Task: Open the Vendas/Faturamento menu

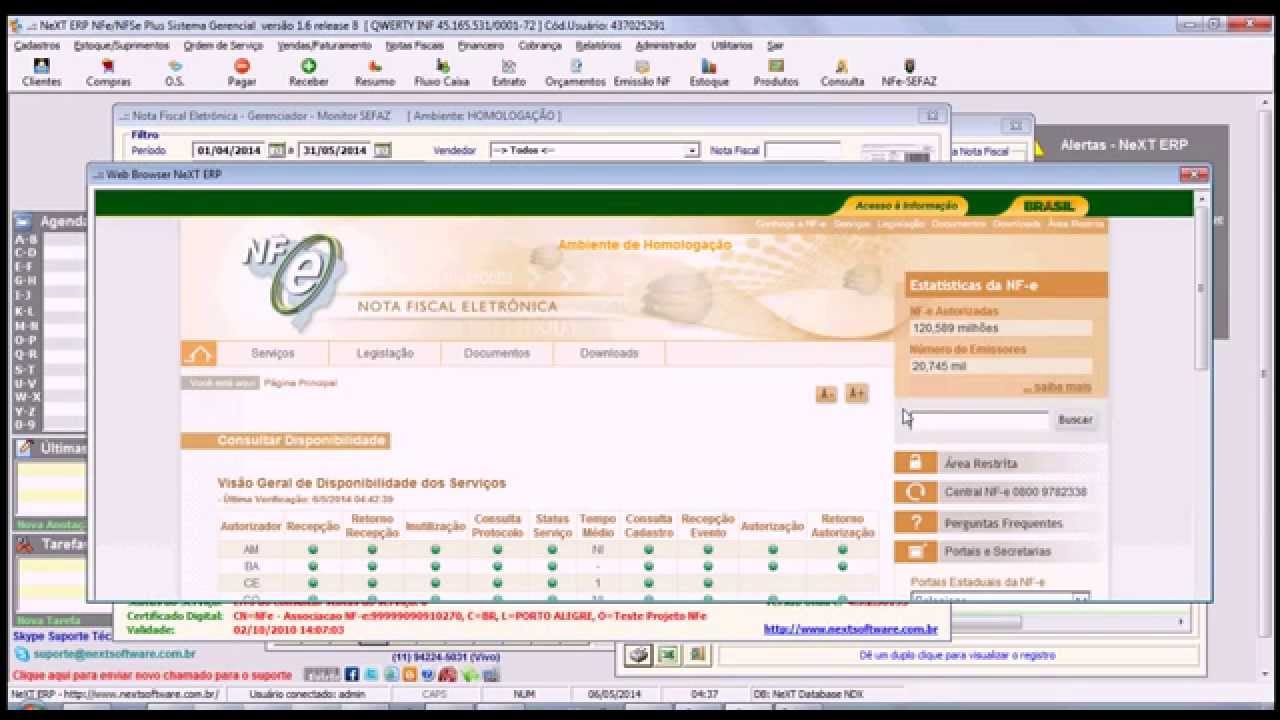Action: (324, 45)
